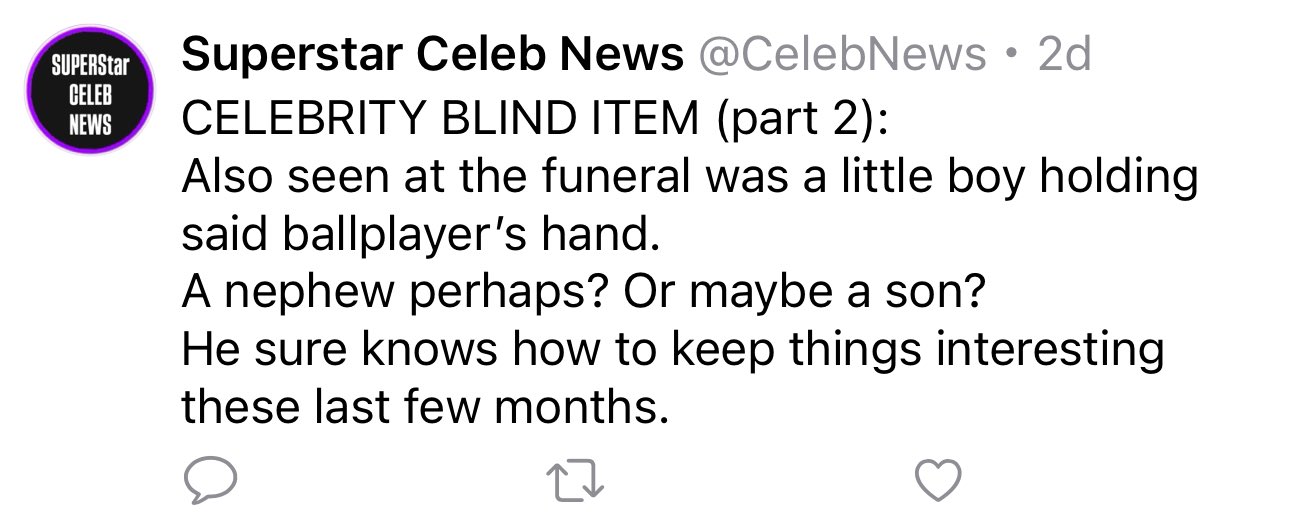1290x517 pixels.
Task: Retweet this blind item post
Action: pos(574,483)
